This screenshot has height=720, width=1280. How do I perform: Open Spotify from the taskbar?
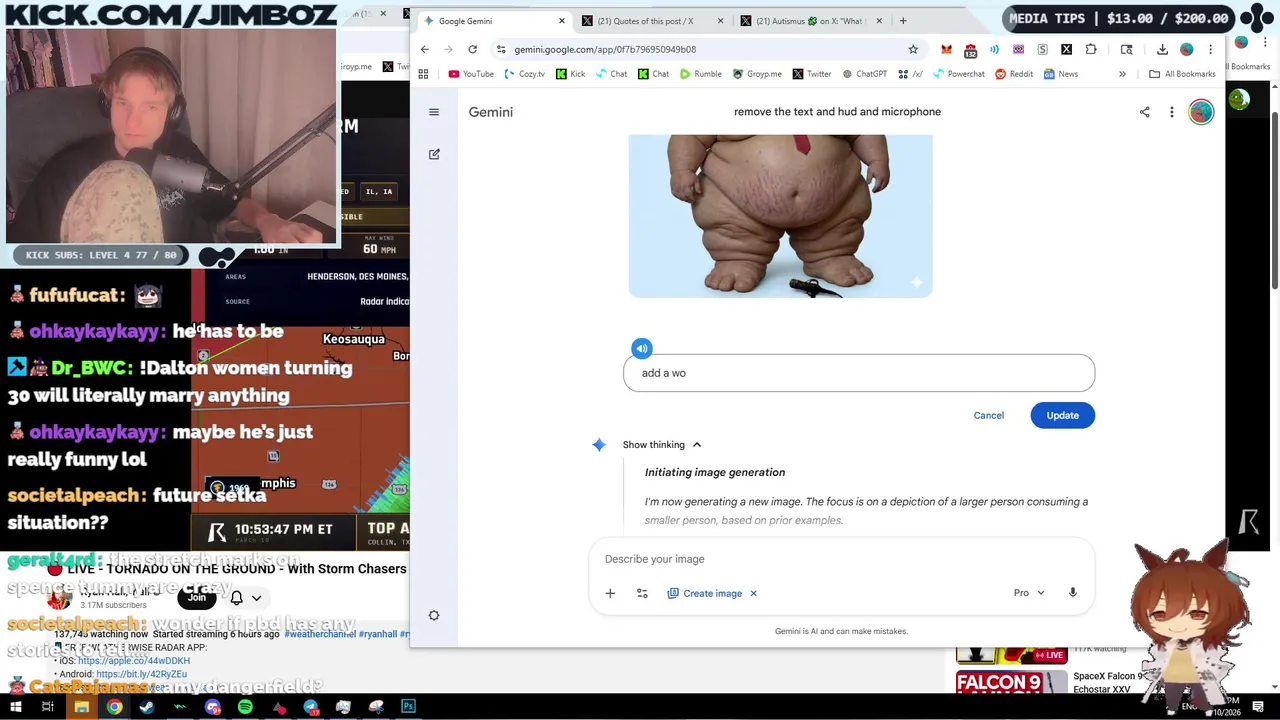tap(245, 707)
